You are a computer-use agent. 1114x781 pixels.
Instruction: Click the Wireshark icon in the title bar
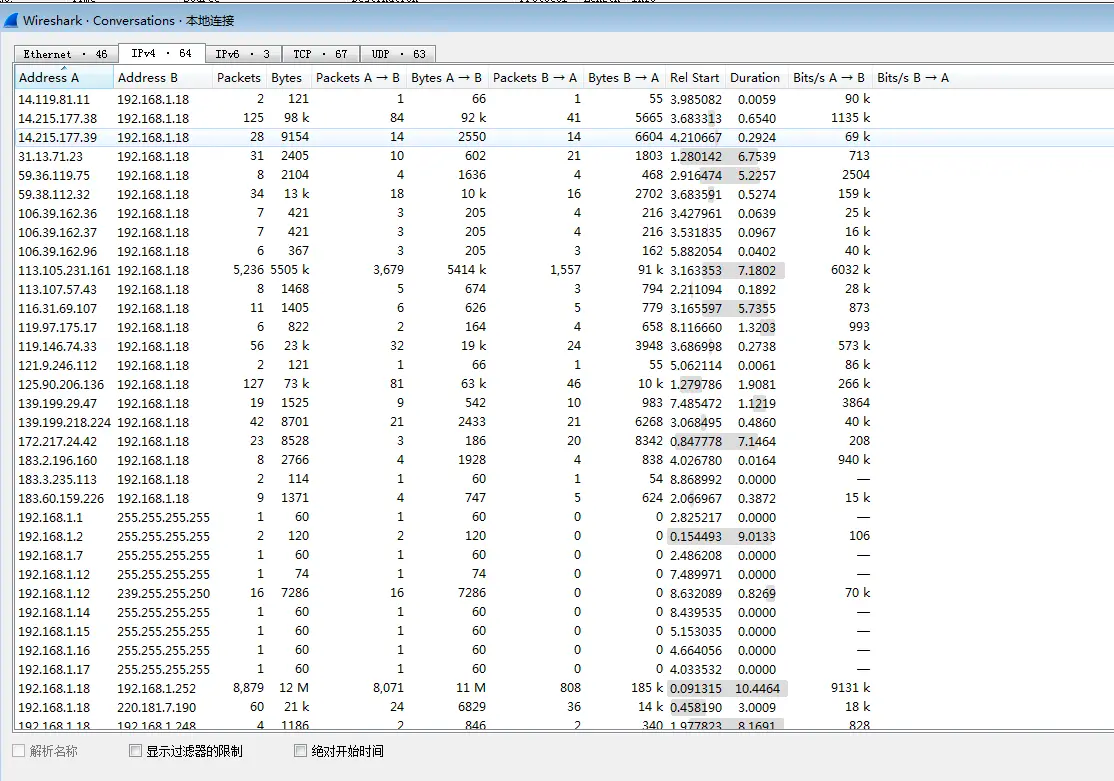tap(10, 20)
